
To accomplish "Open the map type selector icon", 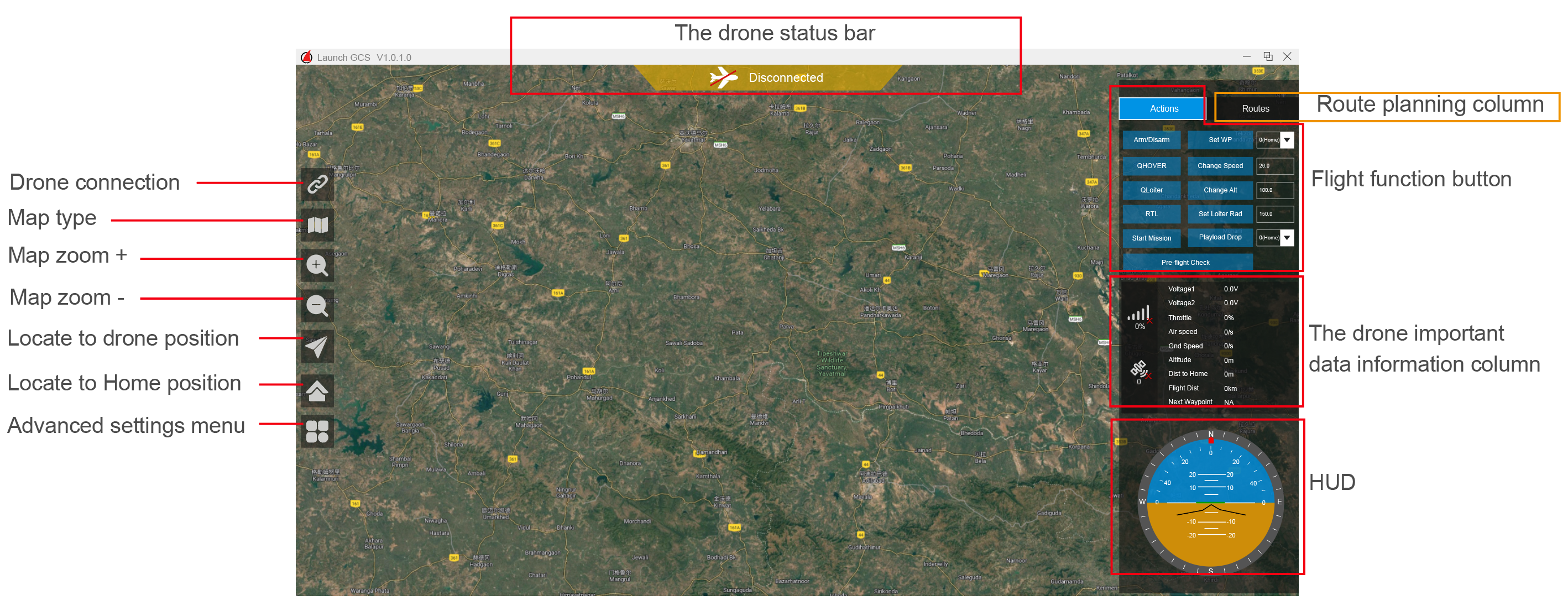I will 317,225.
